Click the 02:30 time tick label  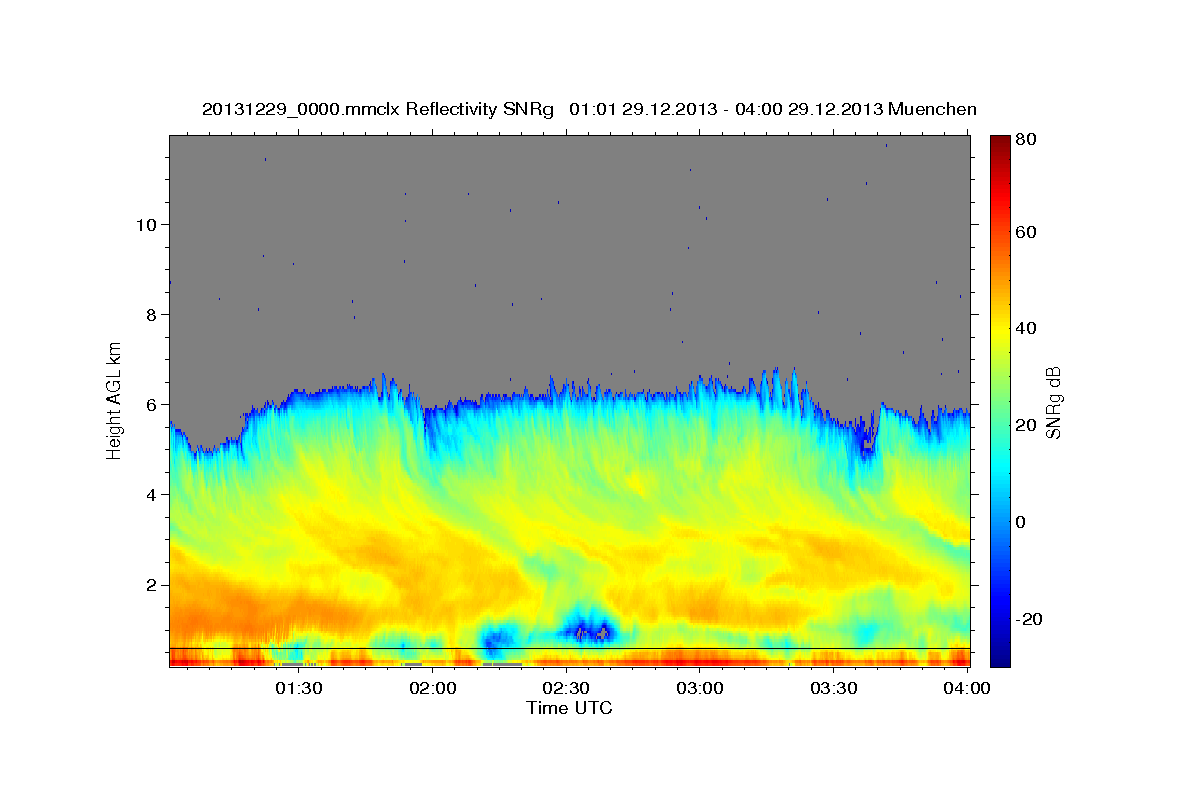tap(566, 688)
